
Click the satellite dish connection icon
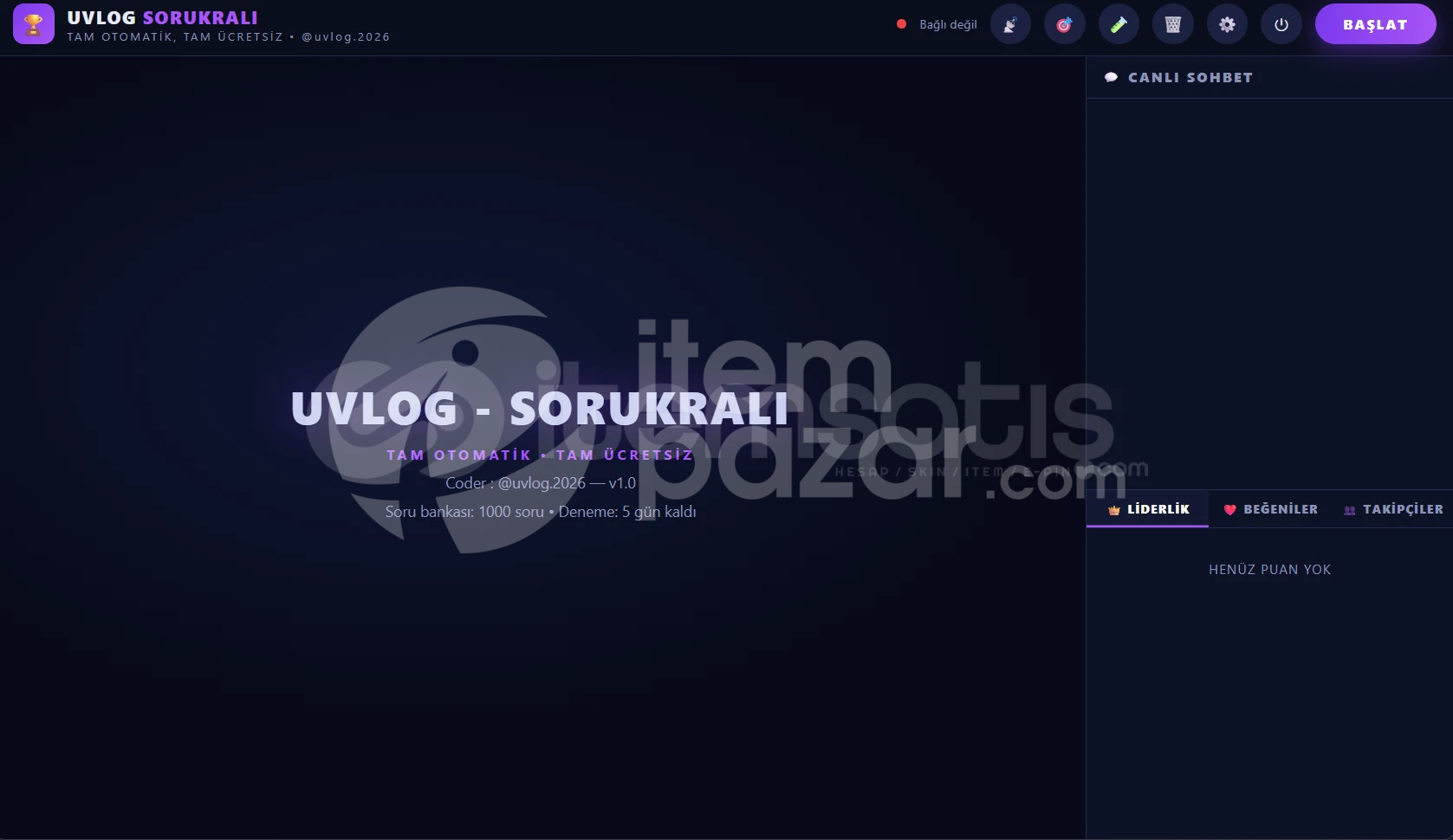[1010, 24]
